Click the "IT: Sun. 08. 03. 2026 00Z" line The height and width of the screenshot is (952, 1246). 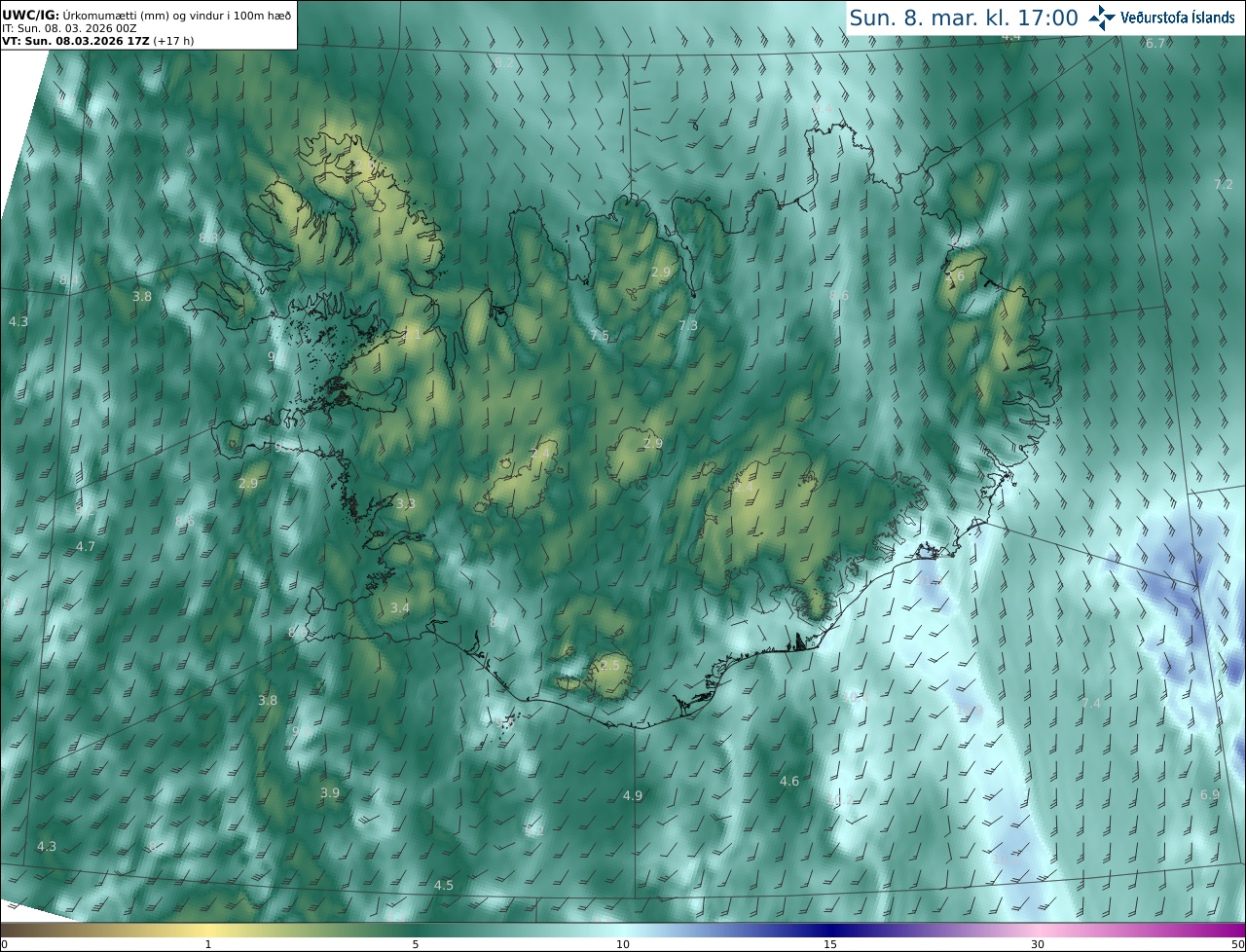pos(69,28)
